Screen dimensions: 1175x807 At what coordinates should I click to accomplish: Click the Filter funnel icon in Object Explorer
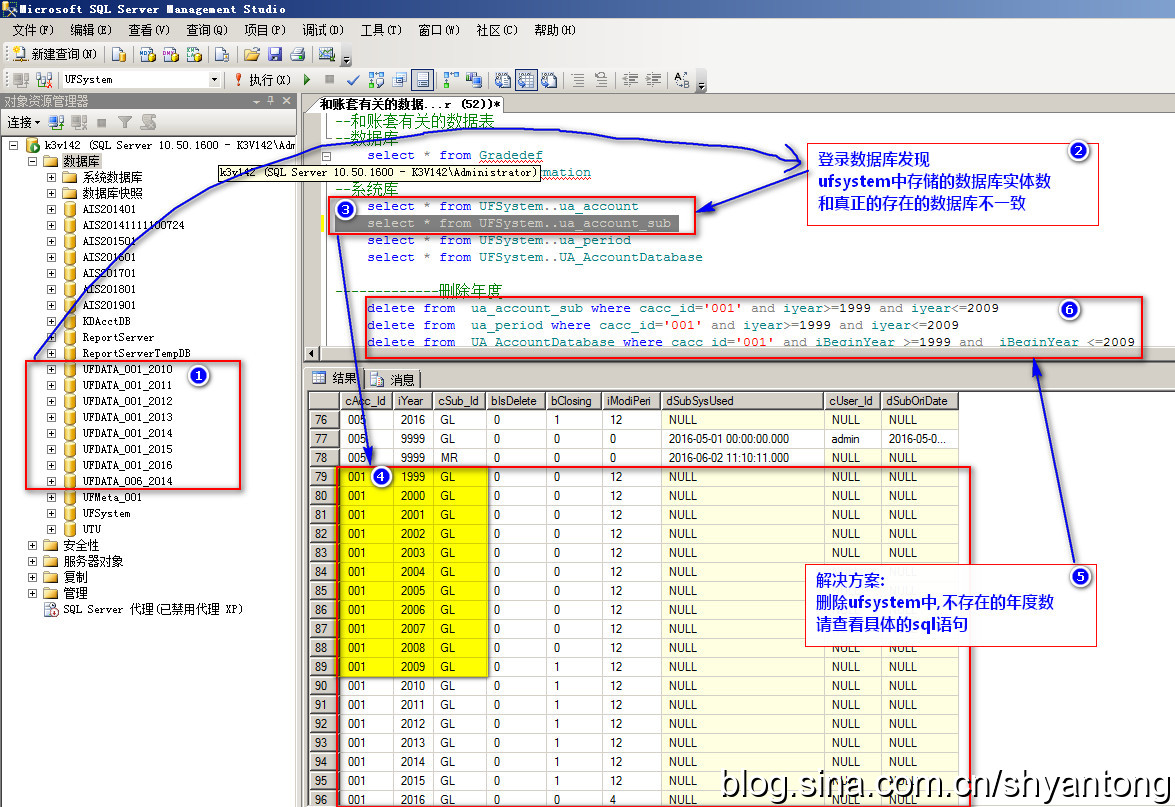click(x=125, y=122)
